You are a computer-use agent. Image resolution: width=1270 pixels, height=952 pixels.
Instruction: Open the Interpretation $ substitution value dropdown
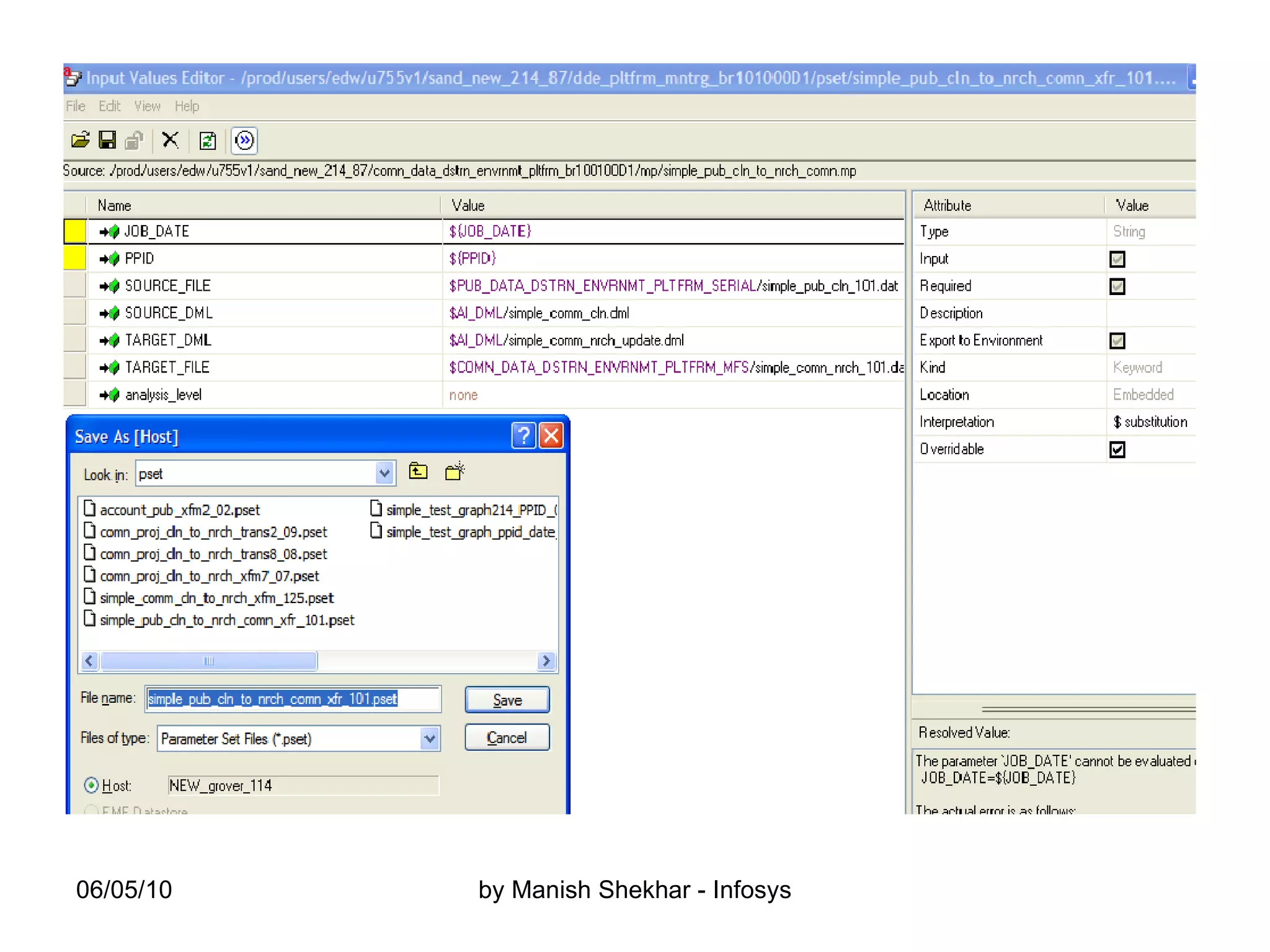click(x=1150, y=422)
